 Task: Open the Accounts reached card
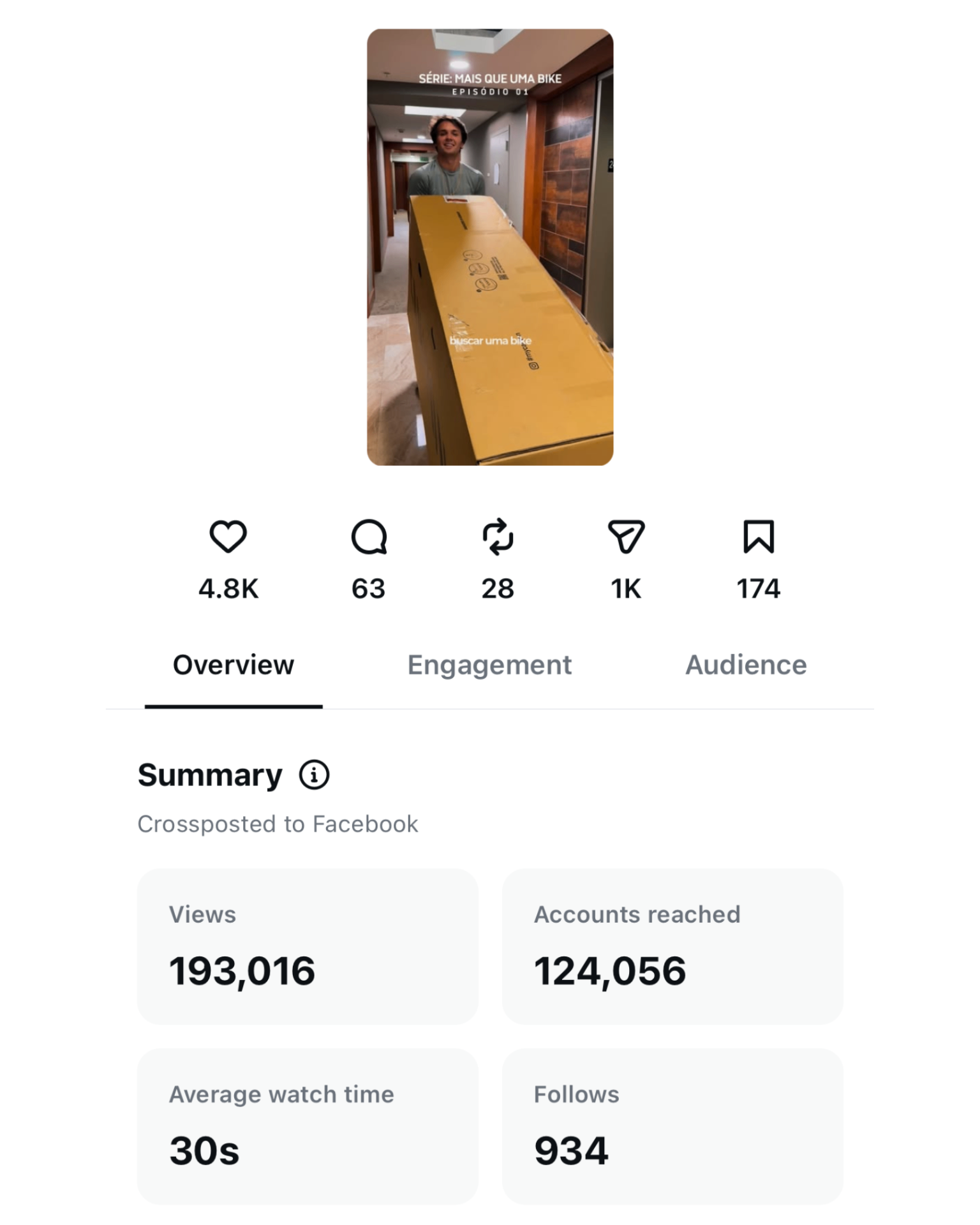[x=672, y=947]
